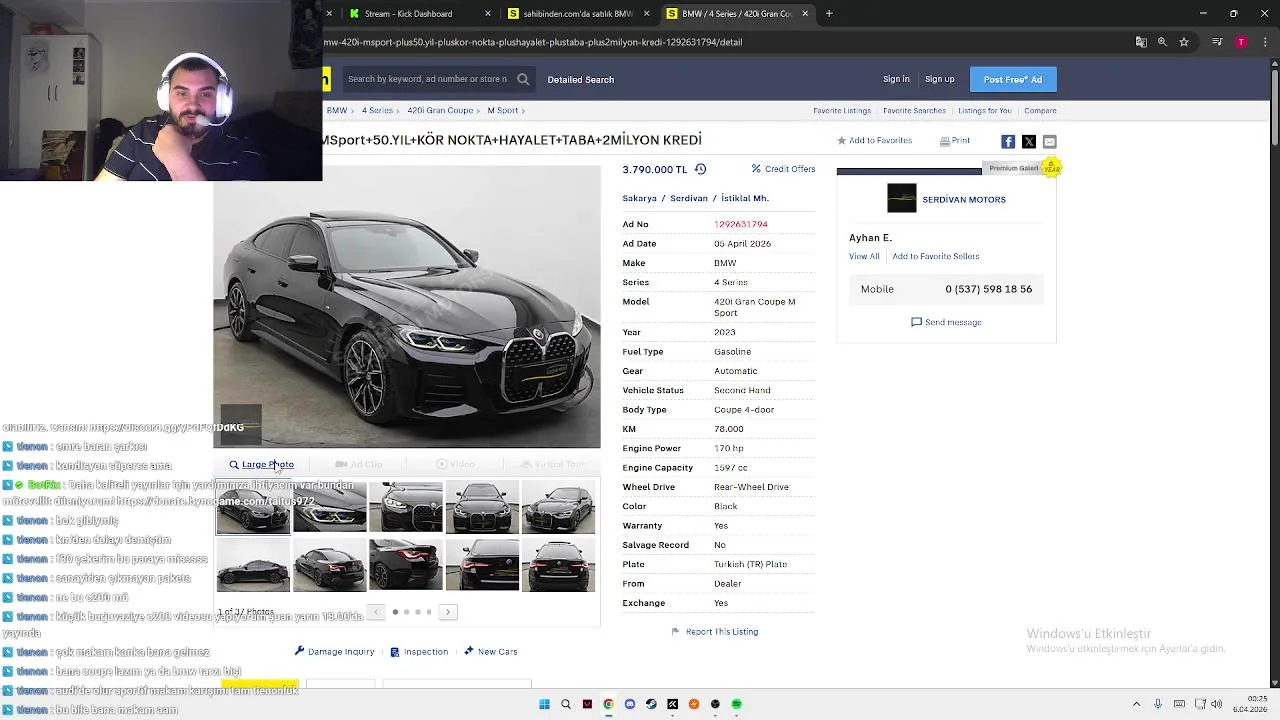Open 420i Gran Coupe breadcrumb
The image size is (1280, 720).
coord(440,110)
